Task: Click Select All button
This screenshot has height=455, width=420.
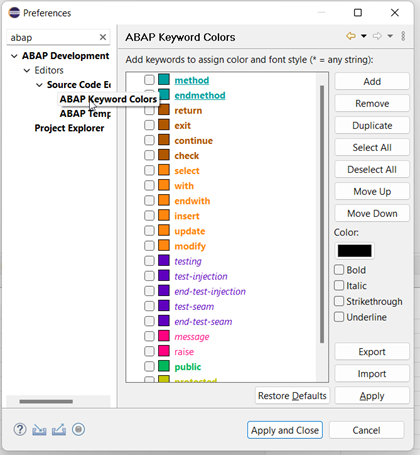Action: coord(372,147)
